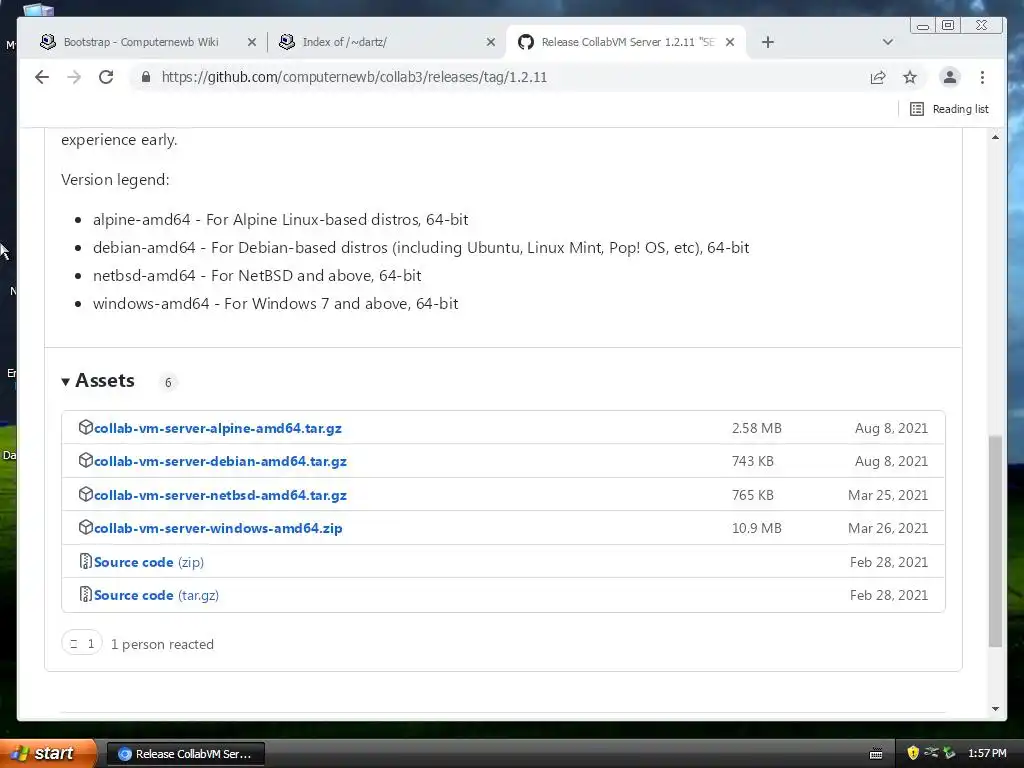Open the Windows Start menu
The width and height of the screenshot is (1024, 768).
[x=46, y=753]
